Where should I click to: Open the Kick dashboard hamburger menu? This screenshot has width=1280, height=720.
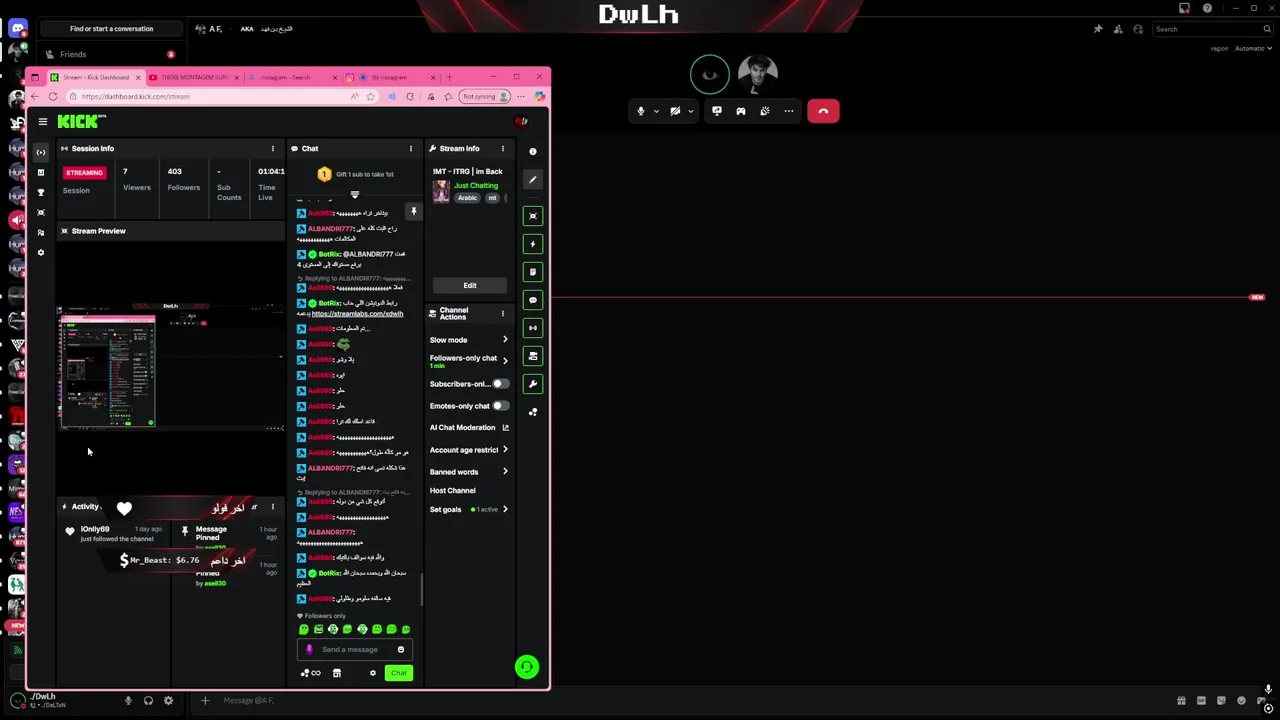[43, 121]
